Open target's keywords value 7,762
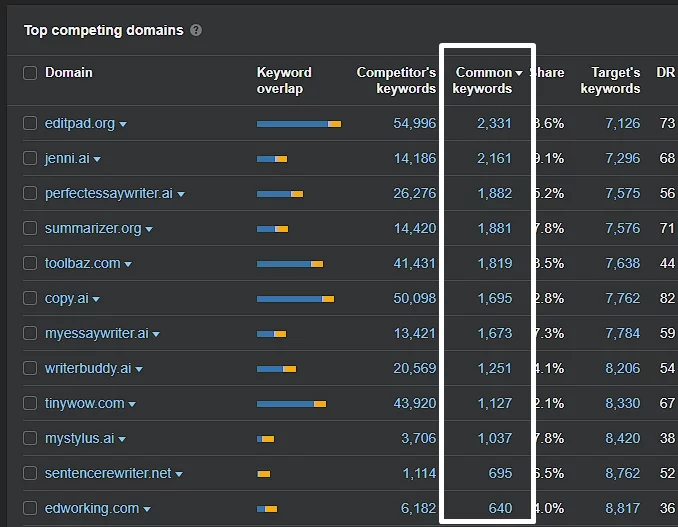The height and width of the screenshot is (527, 678). click(x=623, y=299)
